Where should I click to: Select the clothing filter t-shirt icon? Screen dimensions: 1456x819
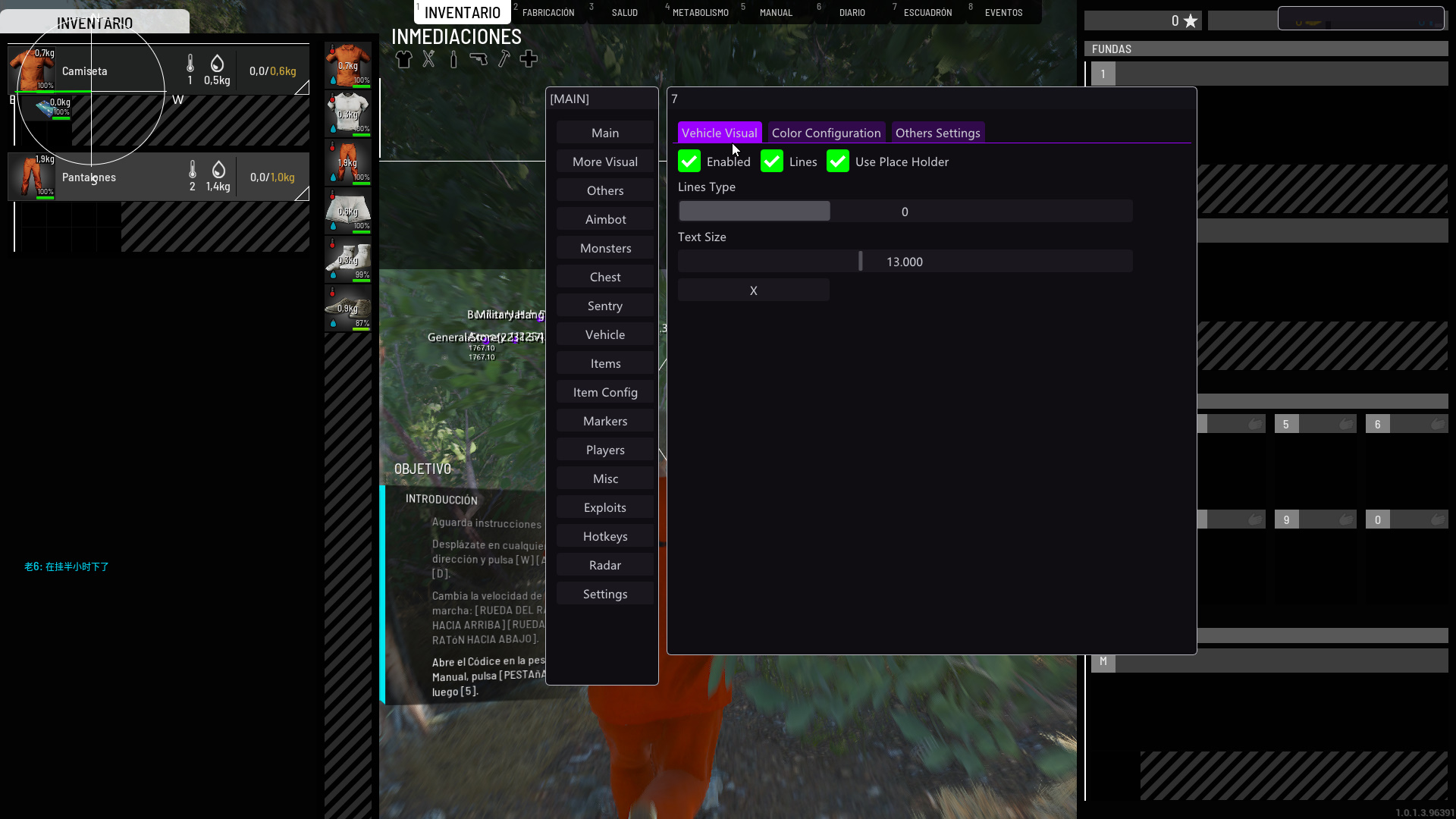coord(403,59)
